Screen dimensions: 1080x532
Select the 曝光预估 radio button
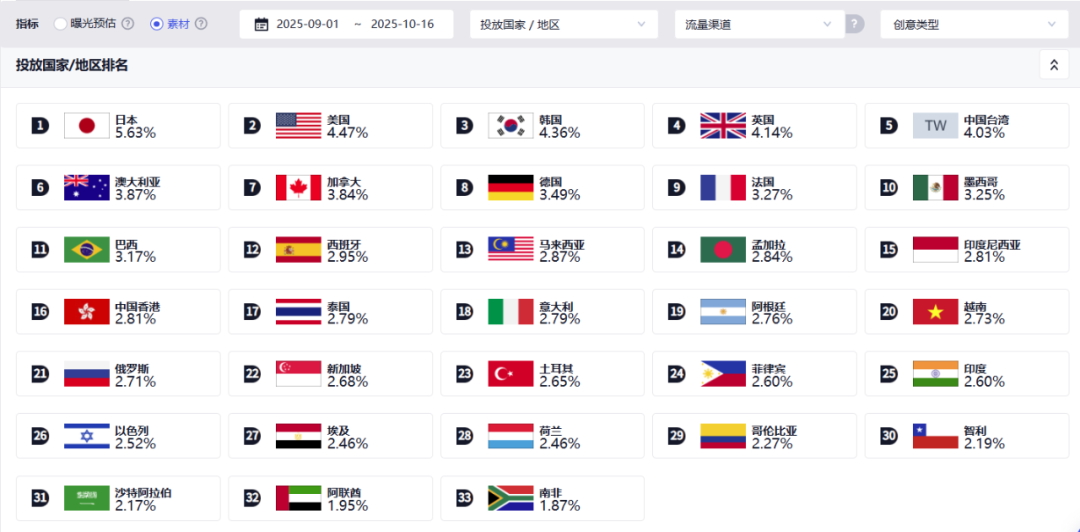61,24
